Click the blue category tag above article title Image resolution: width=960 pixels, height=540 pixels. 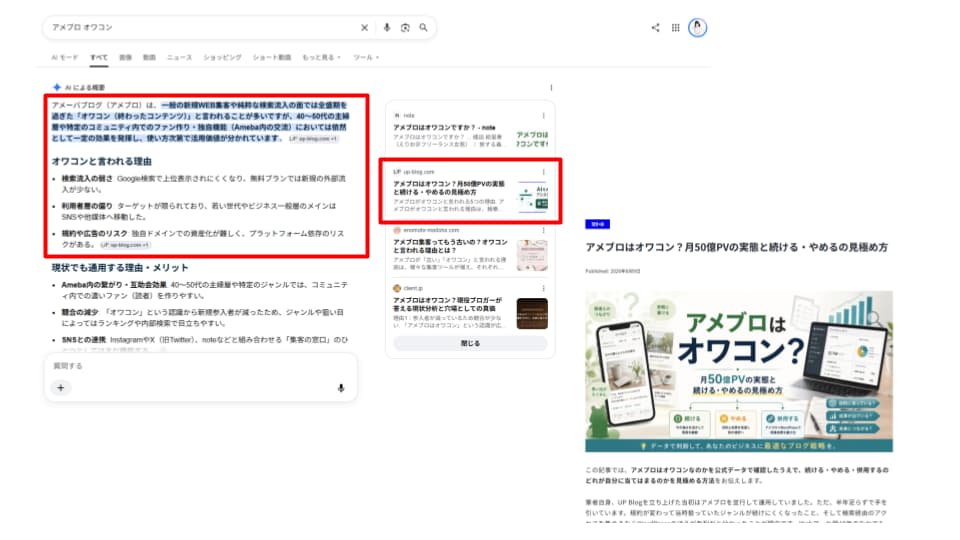tap(598, 224)
